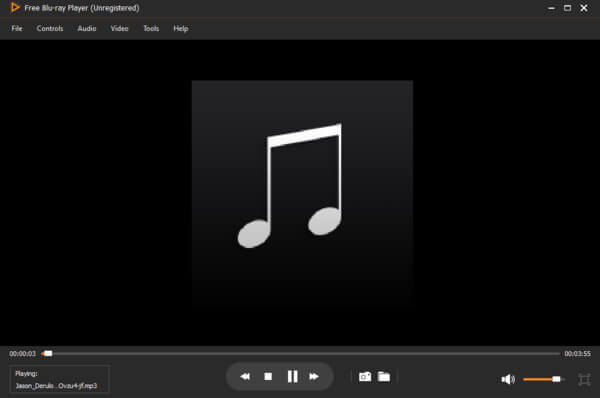Pause the playing mp3 track
Screen dimensions: 600x398
tap(293, 377)
